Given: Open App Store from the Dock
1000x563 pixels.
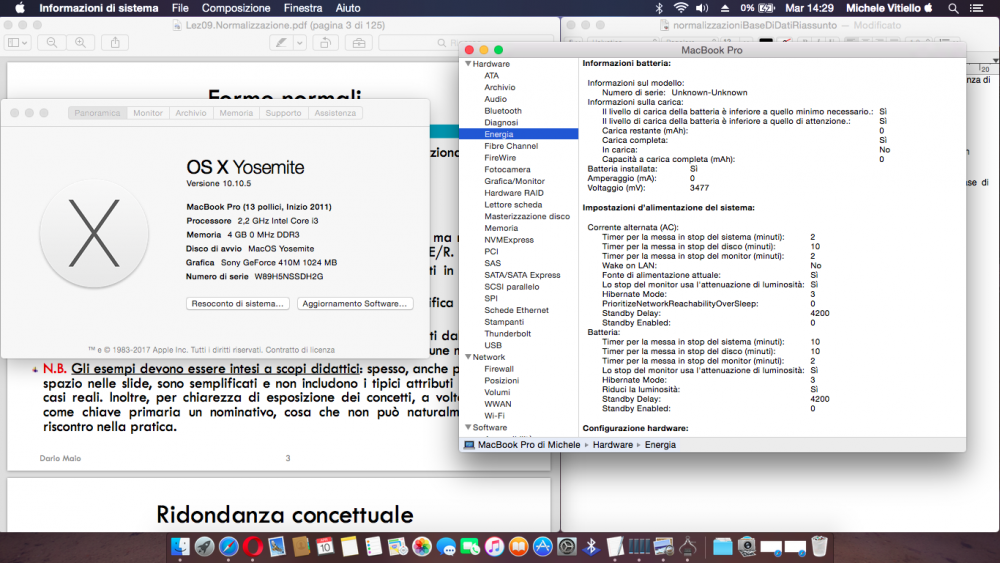Looking at the screenshot, I should point(542,546).
